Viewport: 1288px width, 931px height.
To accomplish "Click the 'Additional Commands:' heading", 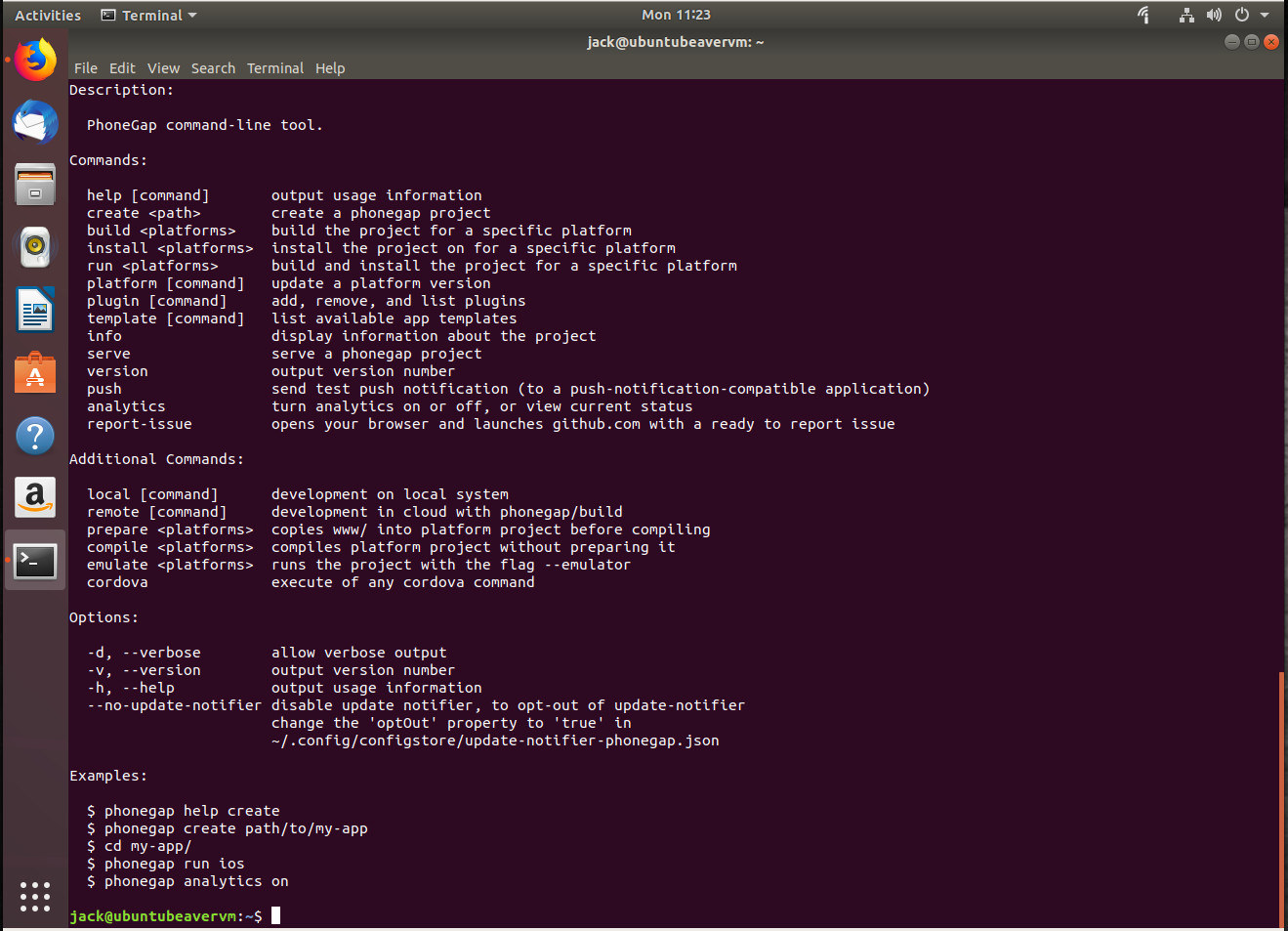I will [156, 459].
